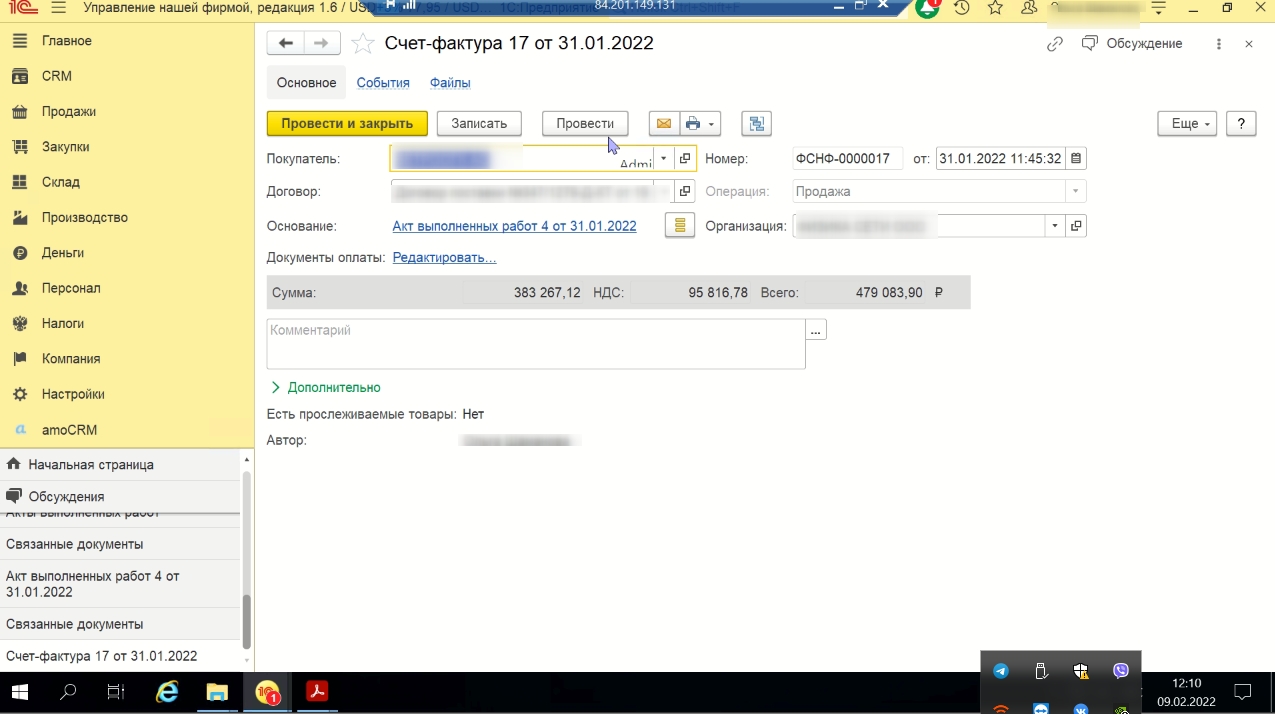Go back with the left arrow button

click(286, 43)
